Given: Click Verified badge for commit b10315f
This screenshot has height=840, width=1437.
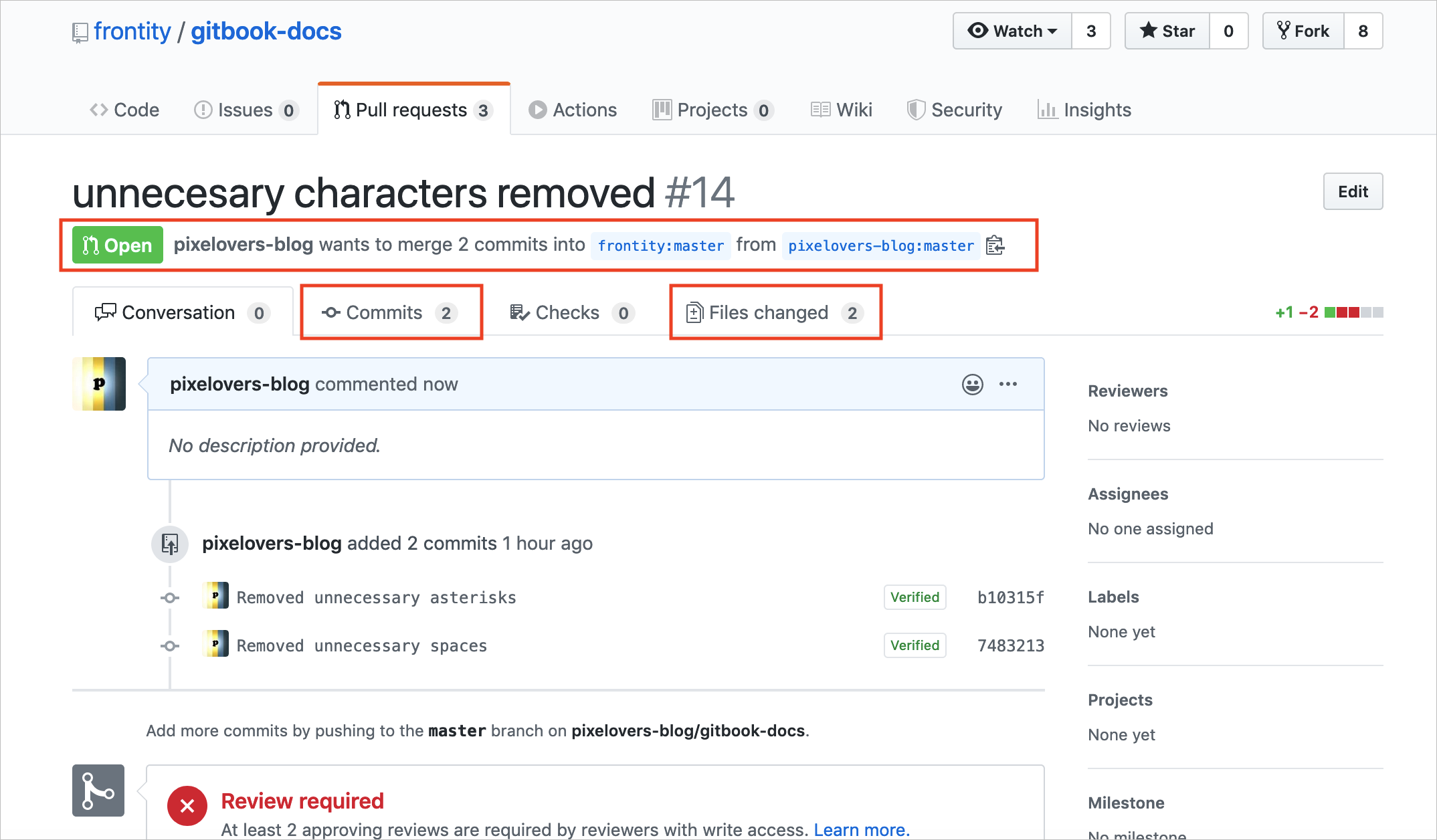Looking at the screenshot, I should 915,597.
